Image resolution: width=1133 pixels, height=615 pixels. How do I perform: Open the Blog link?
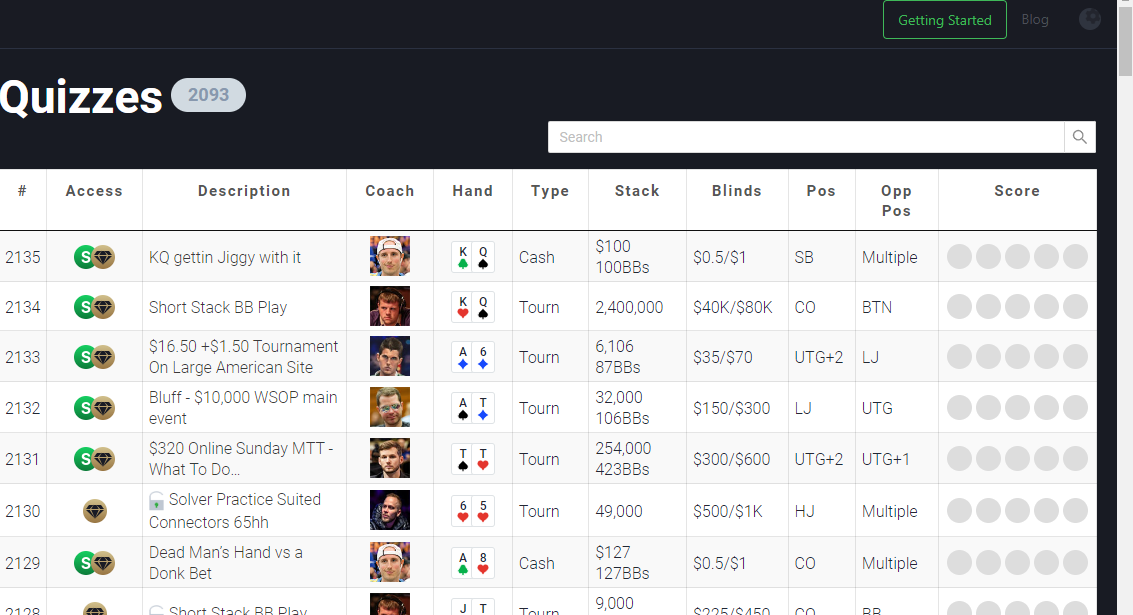point(1035,20)
